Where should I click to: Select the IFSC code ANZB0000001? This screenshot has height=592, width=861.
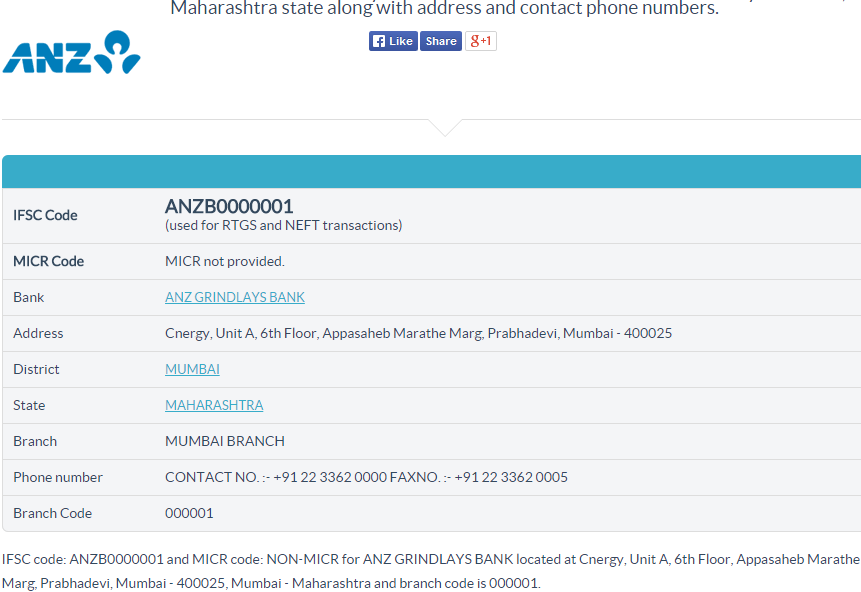point(229,206)
